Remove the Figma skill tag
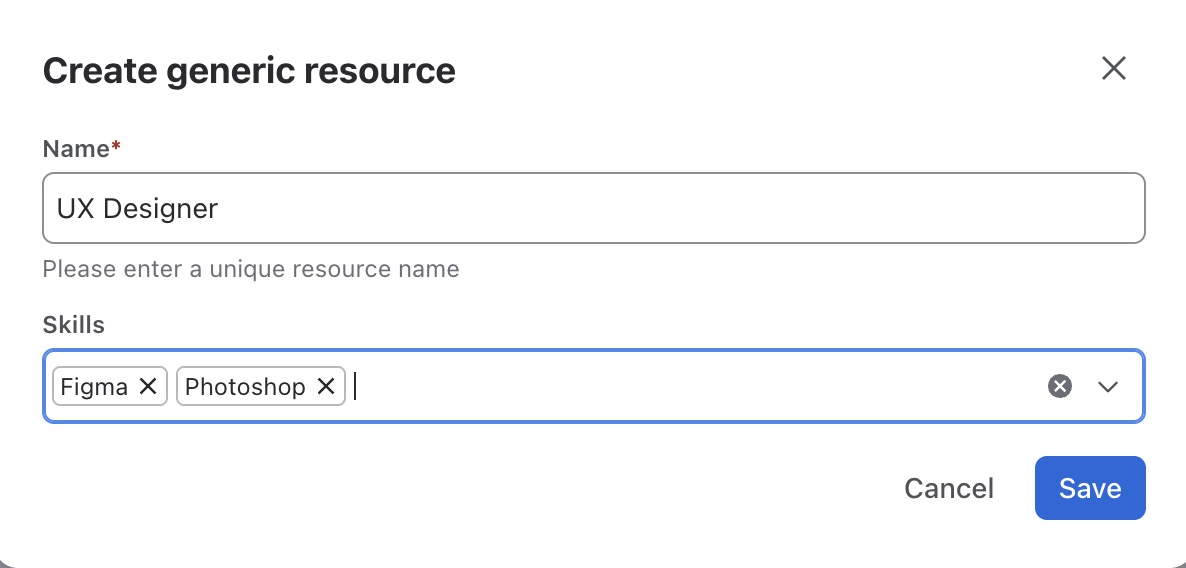This screenshot has height=568, width=1186. pyautogui.click(x=148, y=386)
